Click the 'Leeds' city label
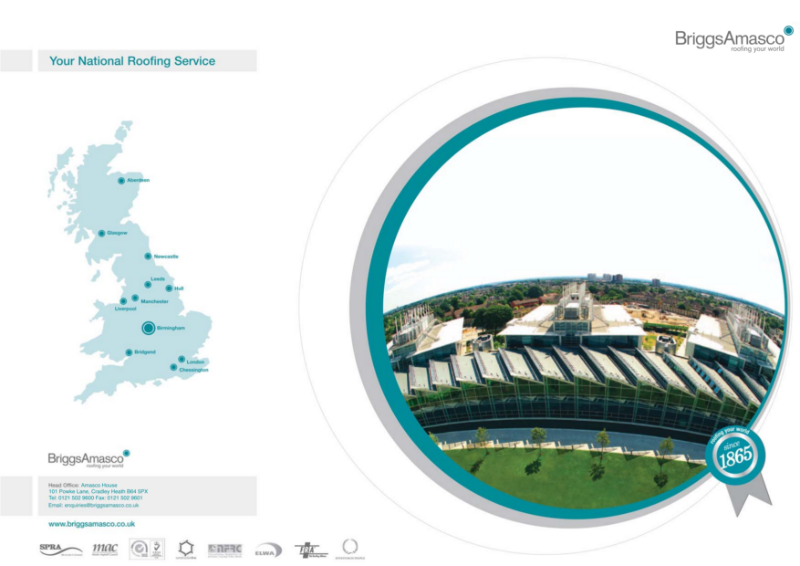 coord(158,279)
